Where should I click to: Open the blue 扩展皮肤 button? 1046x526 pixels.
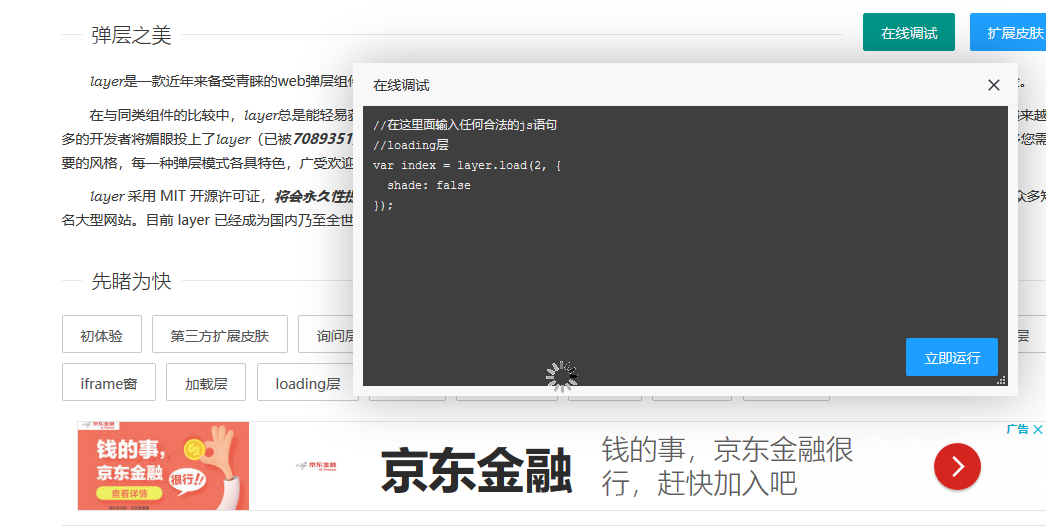point(1010,32)
